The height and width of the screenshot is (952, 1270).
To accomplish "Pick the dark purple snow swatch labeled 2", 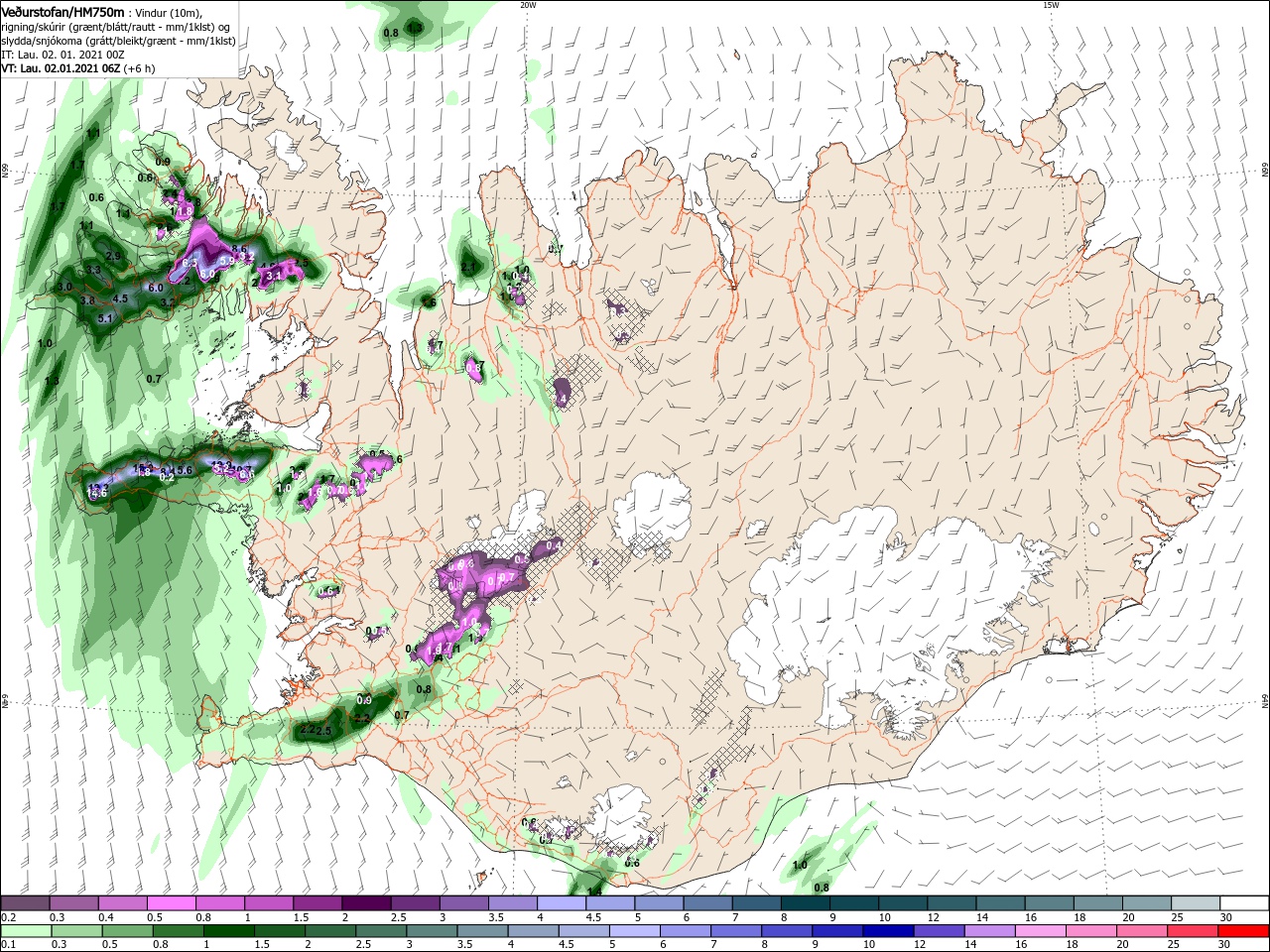I will point(365,903).
